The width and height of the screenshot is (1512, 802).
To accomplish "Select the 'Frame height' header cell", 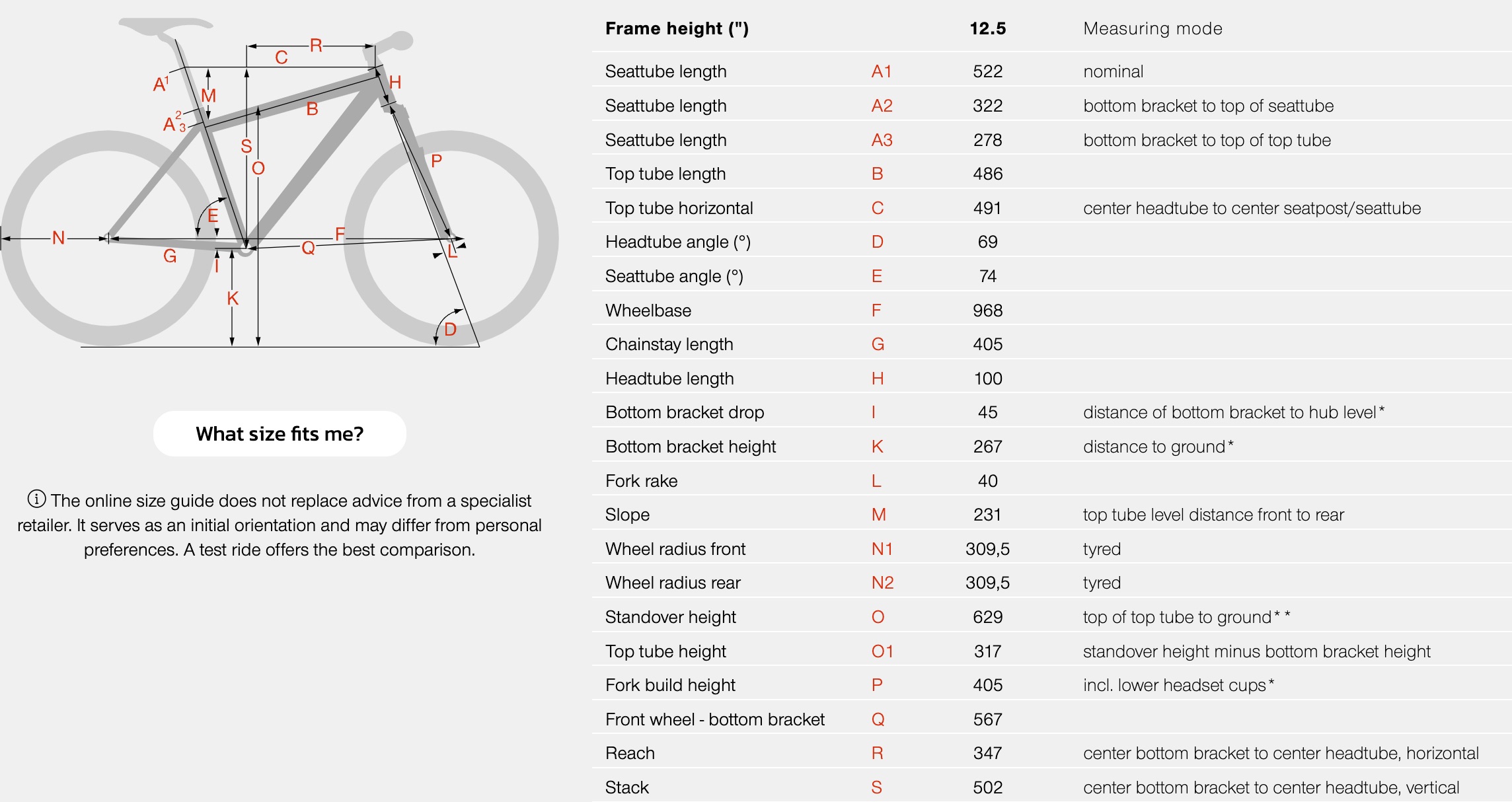I will [677, 28].
